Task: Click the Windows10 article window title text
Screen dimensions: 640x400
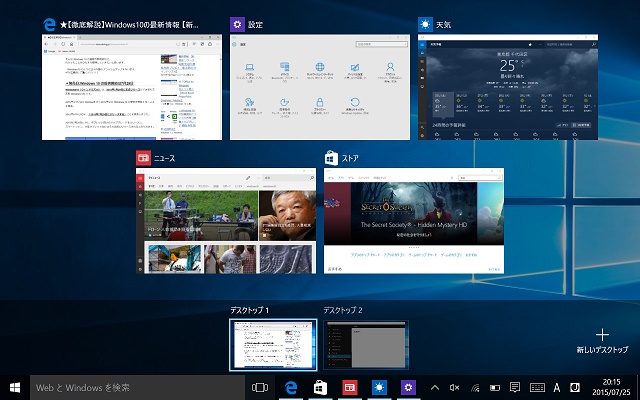Action: click(129, 25)
